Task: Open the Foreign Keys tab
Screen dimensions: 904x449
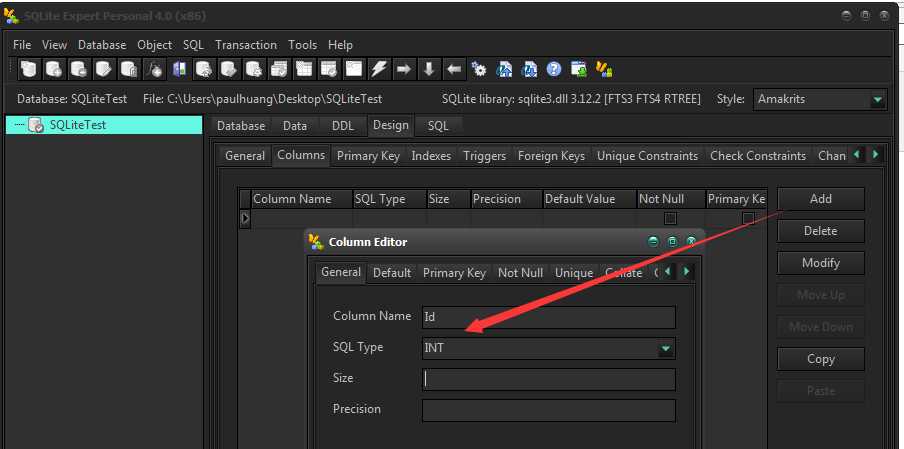Action: [x=551, y=156]
